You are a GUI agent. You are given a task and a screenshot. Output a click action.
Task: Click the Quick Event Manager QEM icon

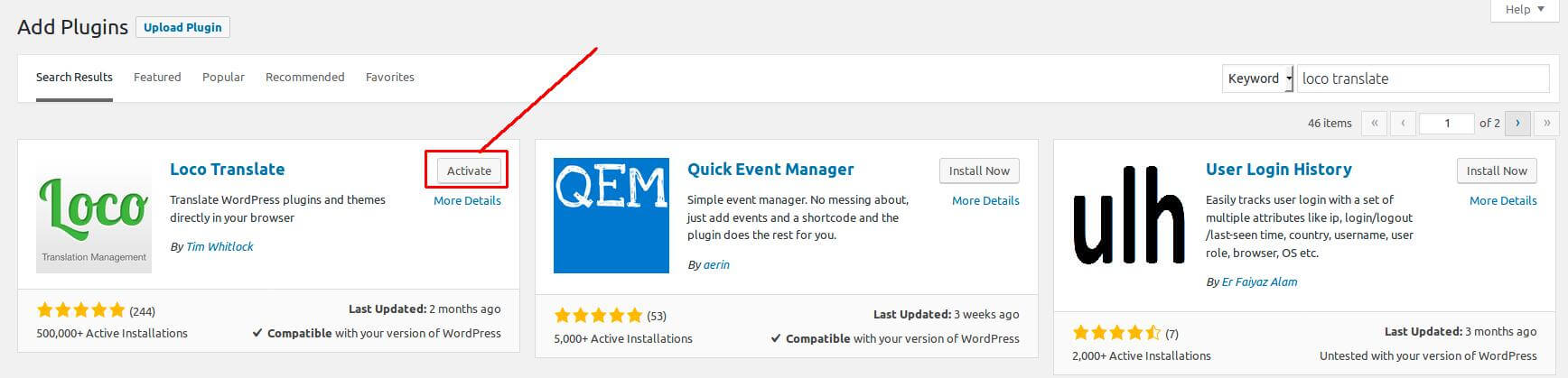tap(611, 216)
